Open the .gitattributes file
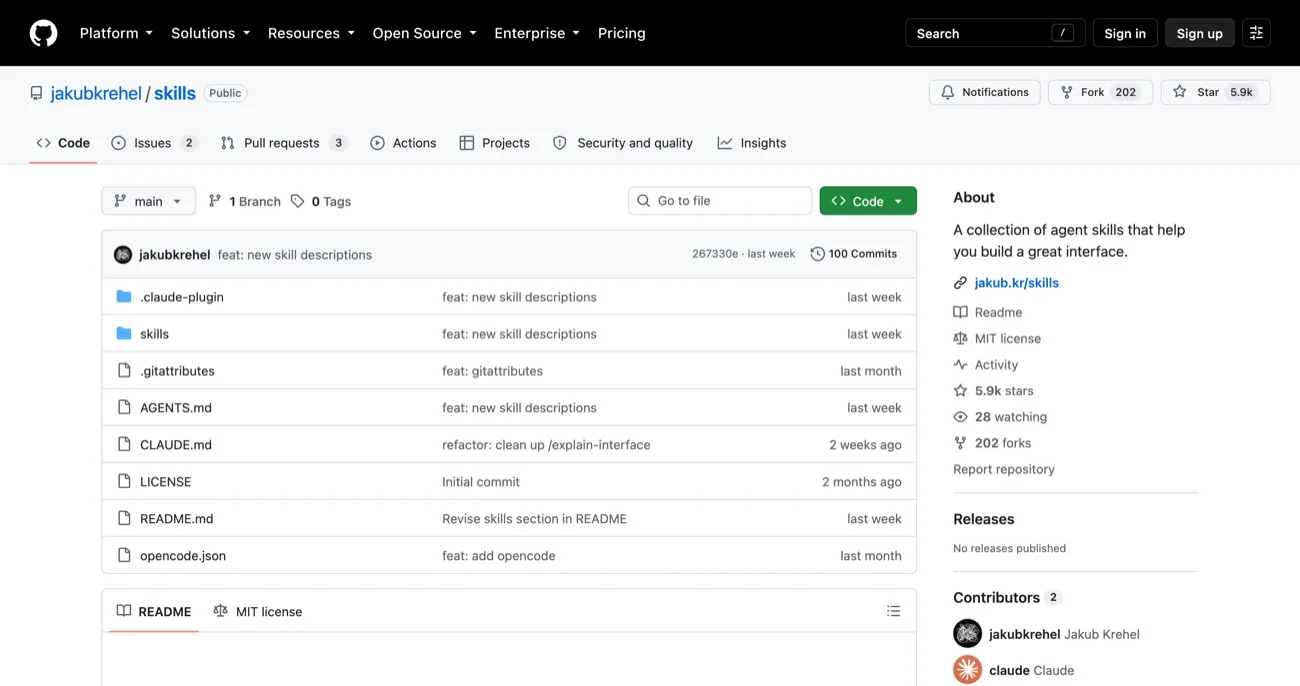This screenshot has height=686, width=1300. (x=177, y=371)
